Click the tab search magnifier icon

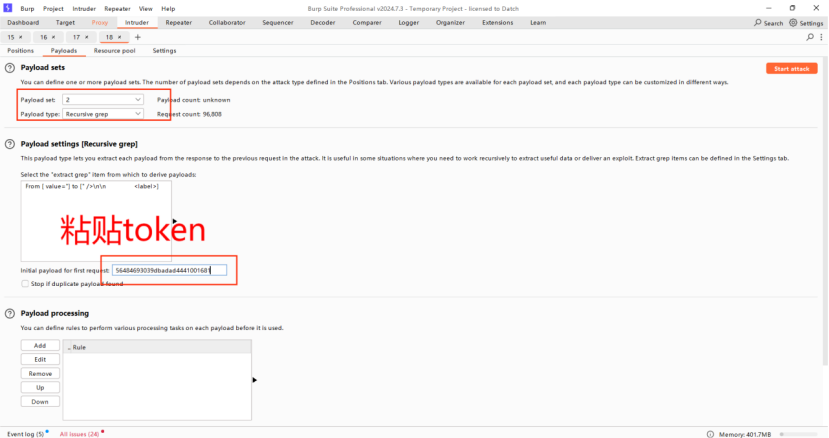pos(809,37)
